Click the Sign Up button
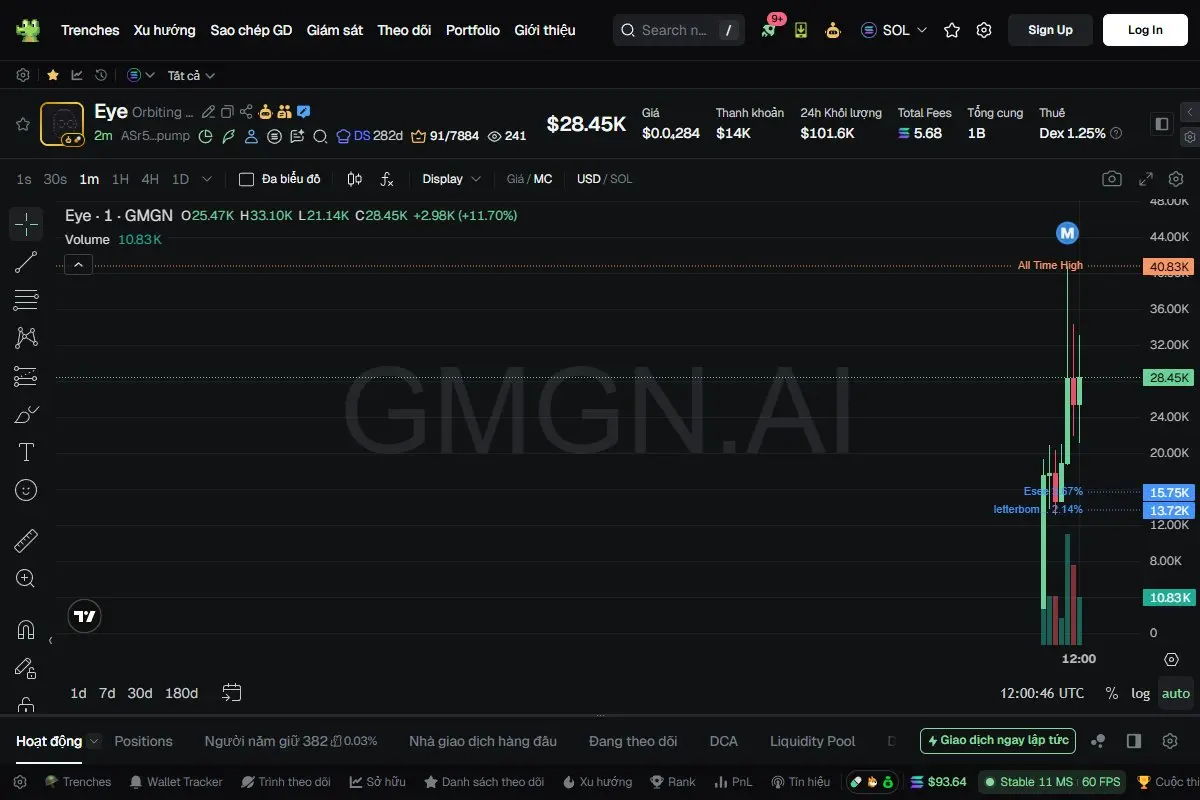Image resolution: width=1200 pixels, height=800 pixels. (x=1050, y=30)
